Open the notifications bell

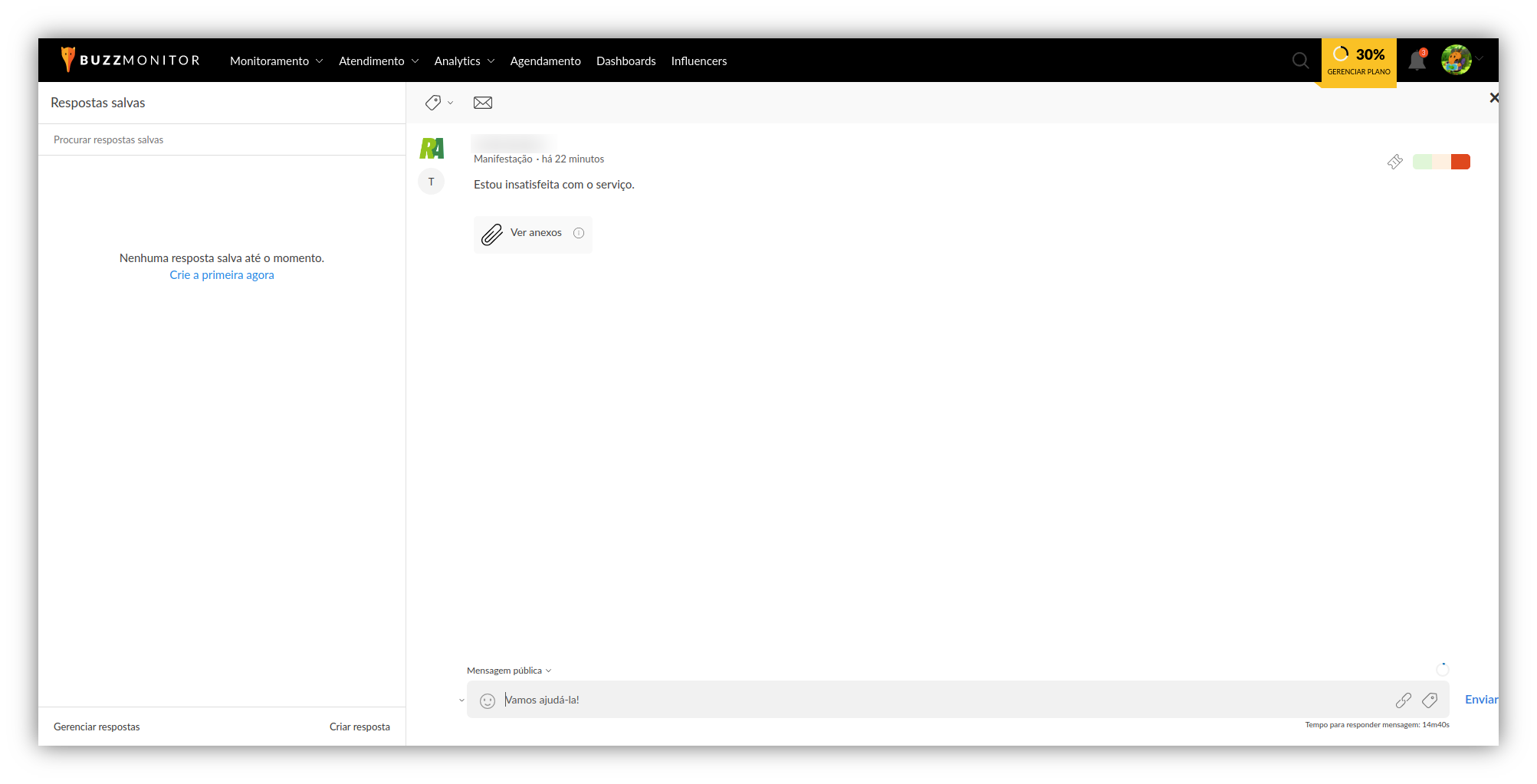(1417, 61)
